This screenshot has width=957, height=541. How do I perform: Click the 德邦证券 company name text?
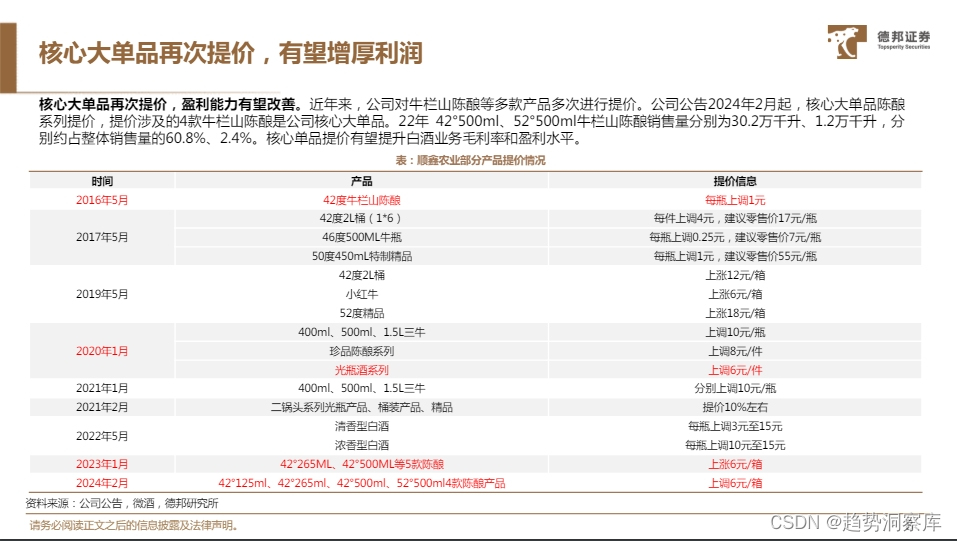coord(903,37)
